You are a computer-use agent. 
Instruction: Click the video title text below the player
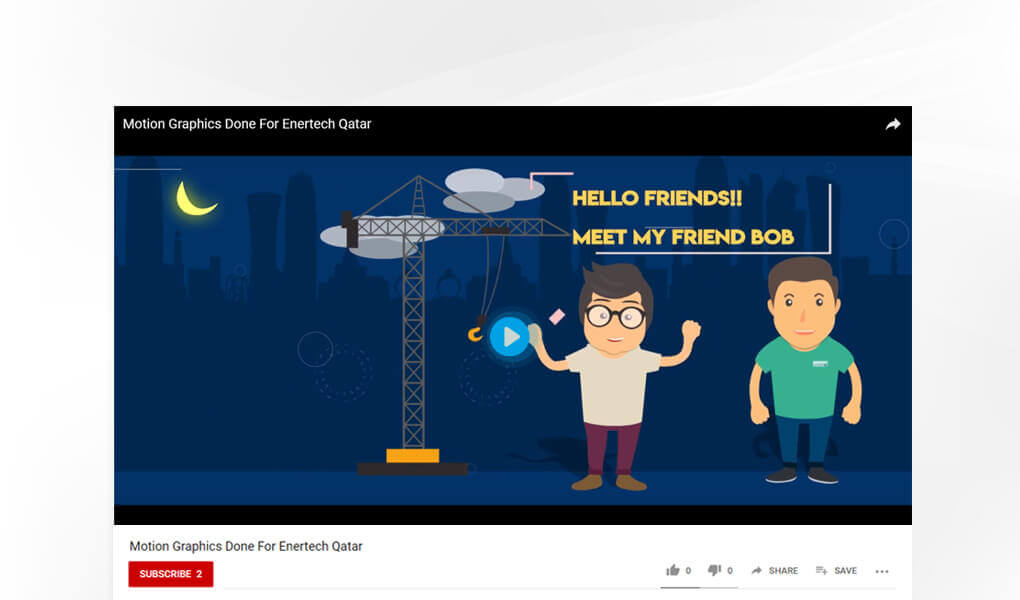(246, 546)
